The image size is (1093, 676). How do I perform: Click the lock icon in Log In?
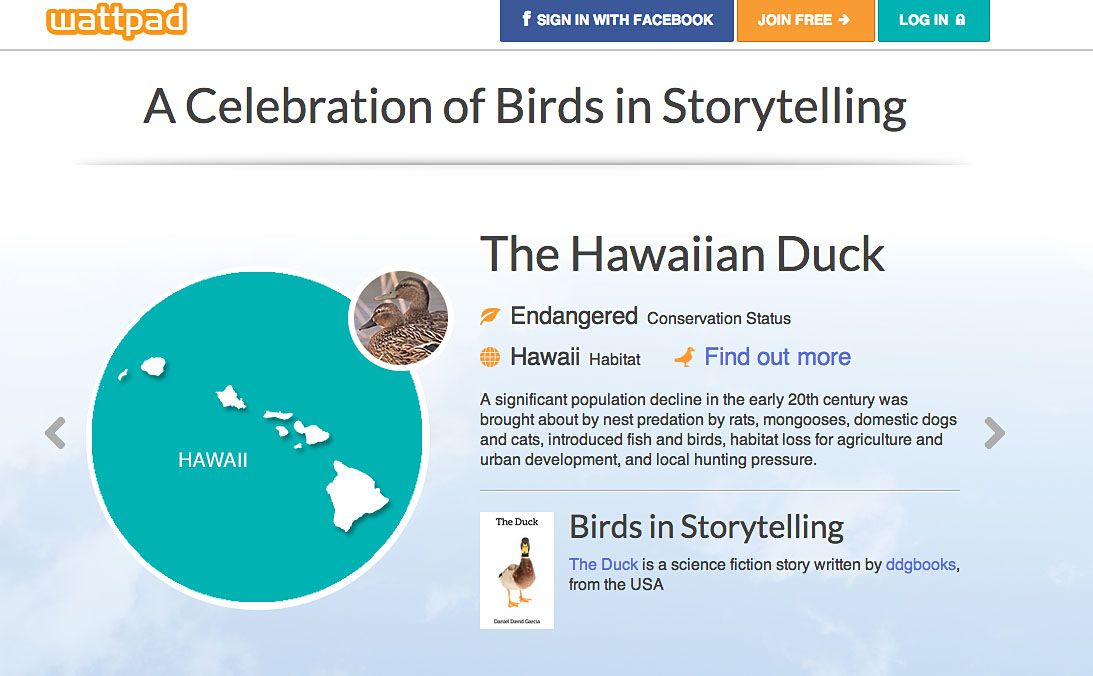[961, 20]
